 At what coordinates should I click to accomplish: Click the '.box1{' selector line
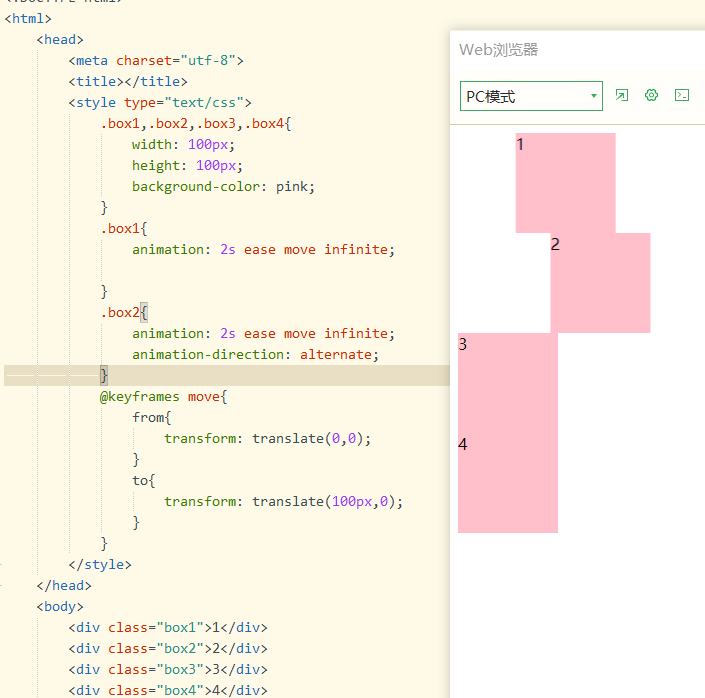click(x=124, y=228)
